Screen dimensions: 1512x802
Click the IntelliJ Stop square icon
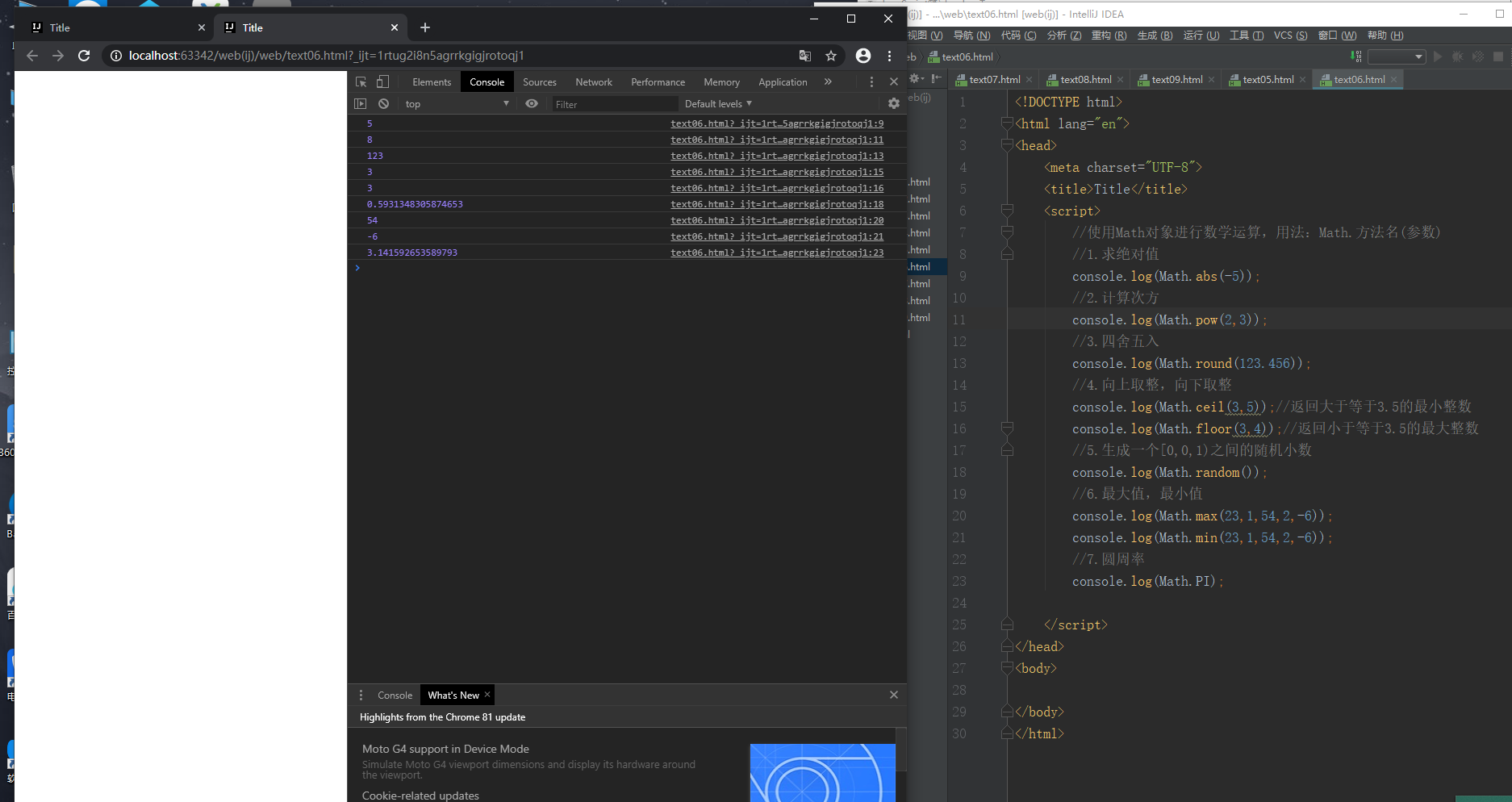pyautogui.click(x=1498, y=56)
